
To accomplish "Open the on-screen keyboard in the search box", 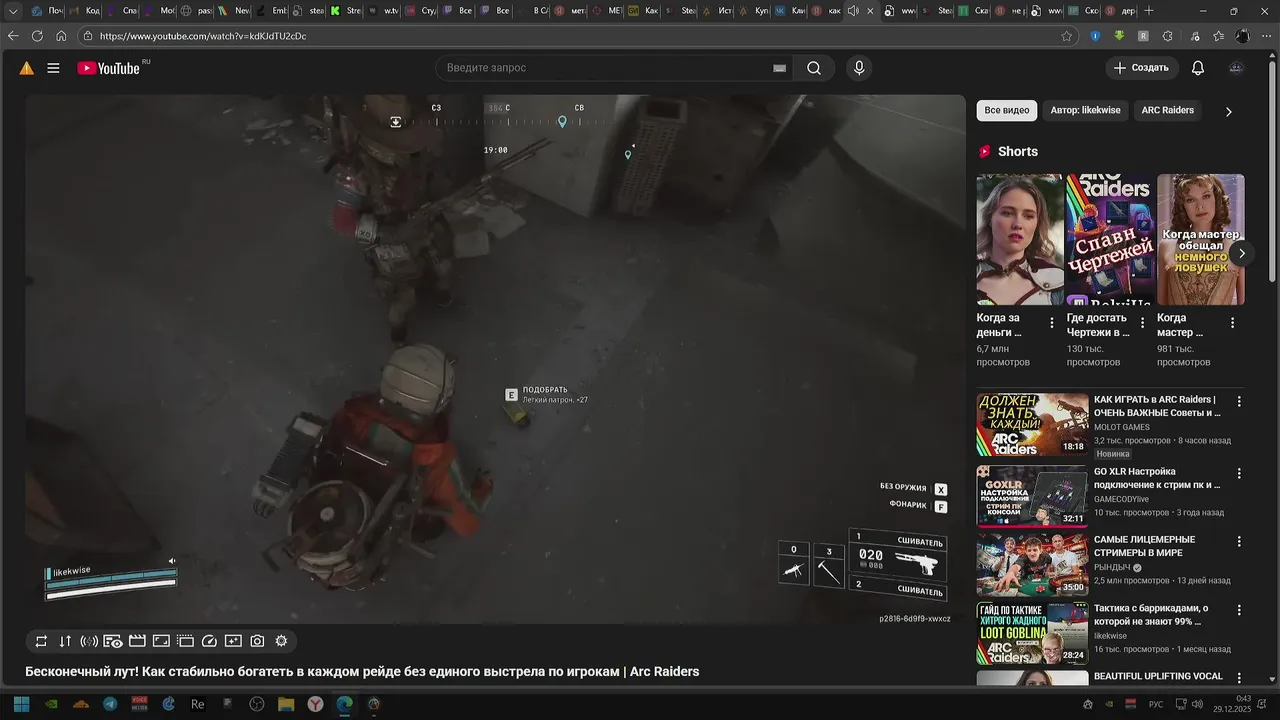I will pos(779,68).
